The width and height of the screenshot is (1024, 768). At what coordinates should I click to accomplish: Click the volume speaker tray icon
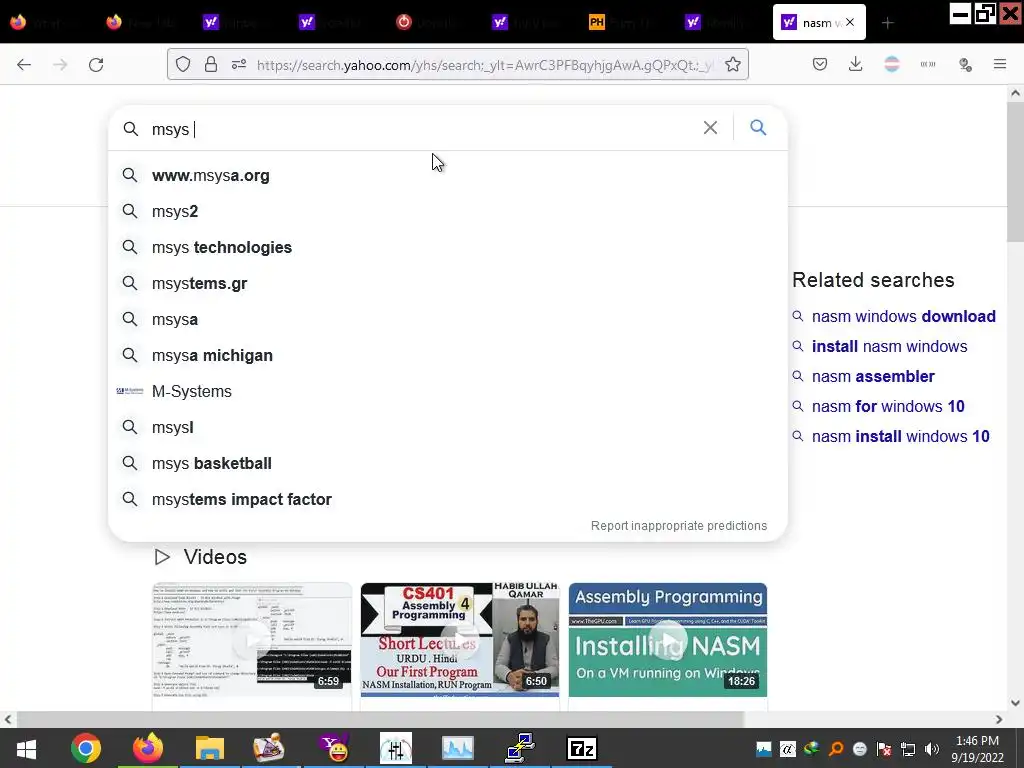click(x=932, y=749)
